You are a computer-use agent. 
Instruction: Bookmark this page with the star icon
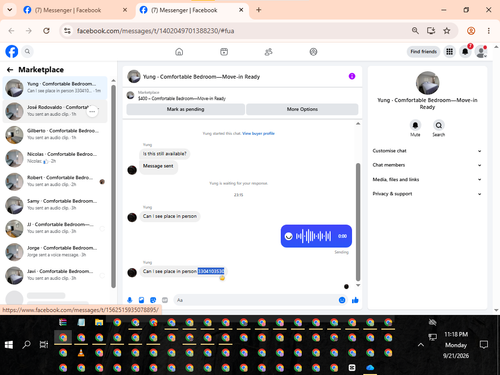tap(447, 31)
